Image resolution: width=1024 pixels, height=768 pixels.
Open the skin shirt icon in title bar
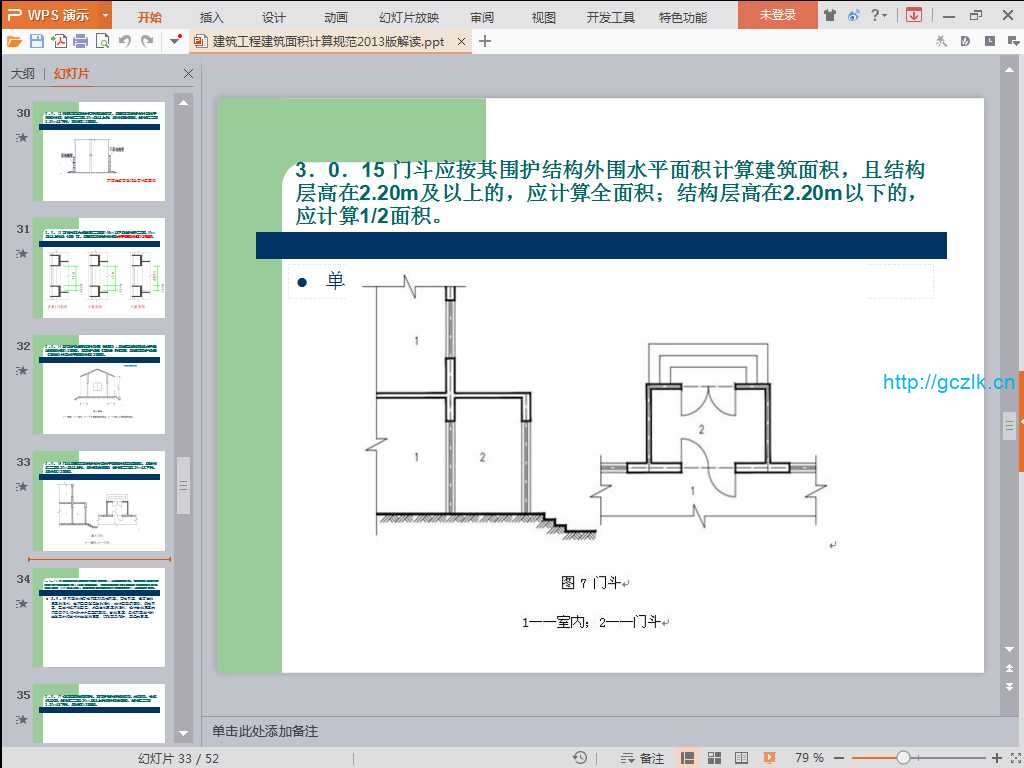830,15
